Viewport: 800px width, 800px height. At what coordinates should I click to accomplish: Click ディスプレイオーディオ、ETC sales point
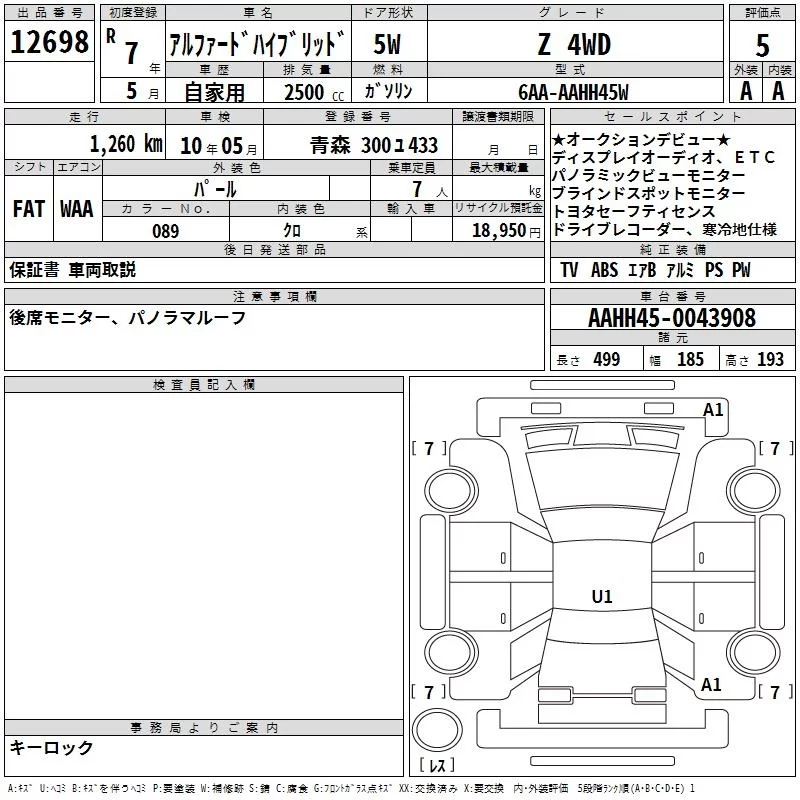click(663, 158)
